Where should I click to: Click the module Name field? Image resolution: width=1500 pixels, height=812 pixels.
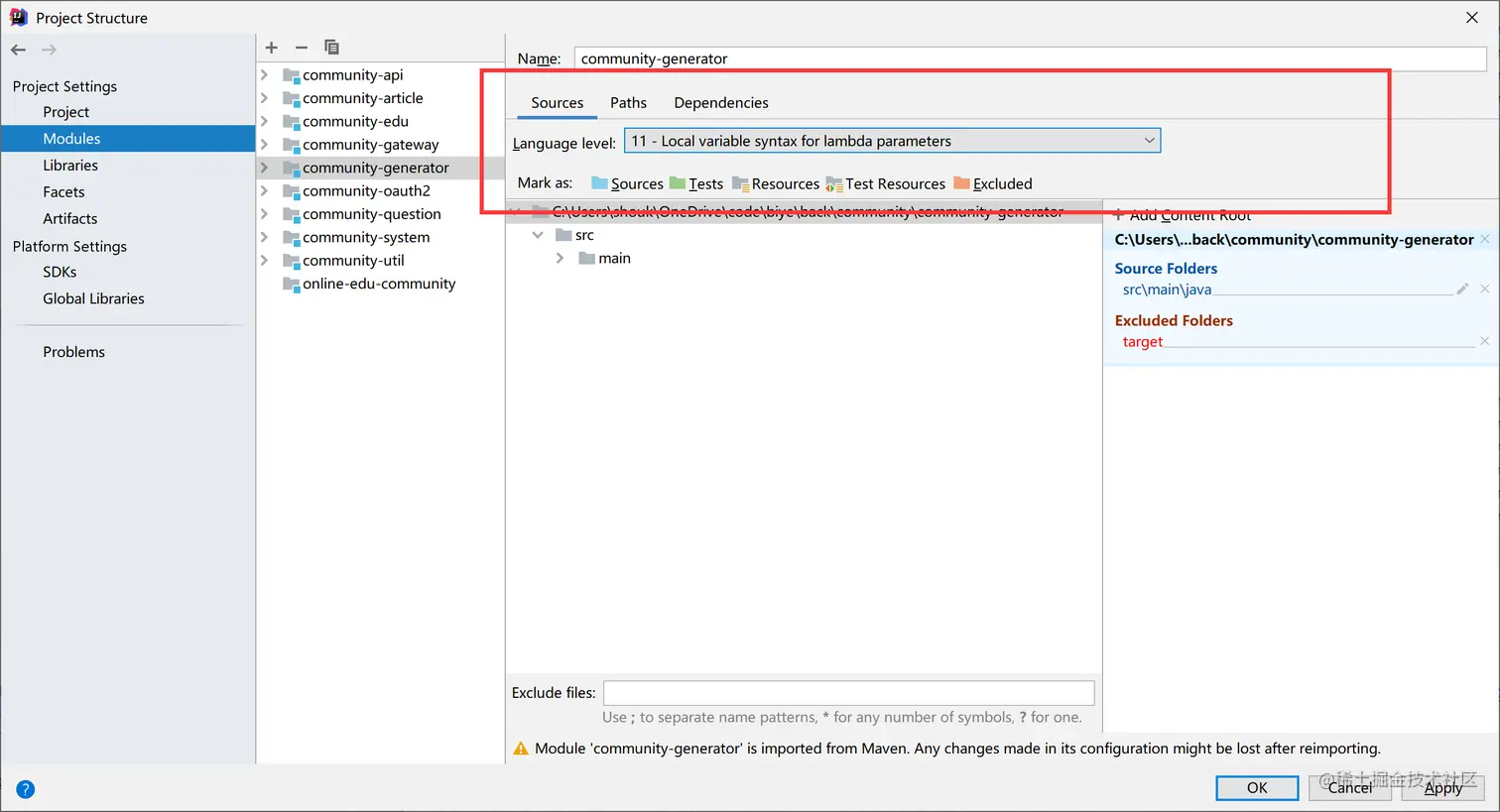click(x=1030, y=58)
